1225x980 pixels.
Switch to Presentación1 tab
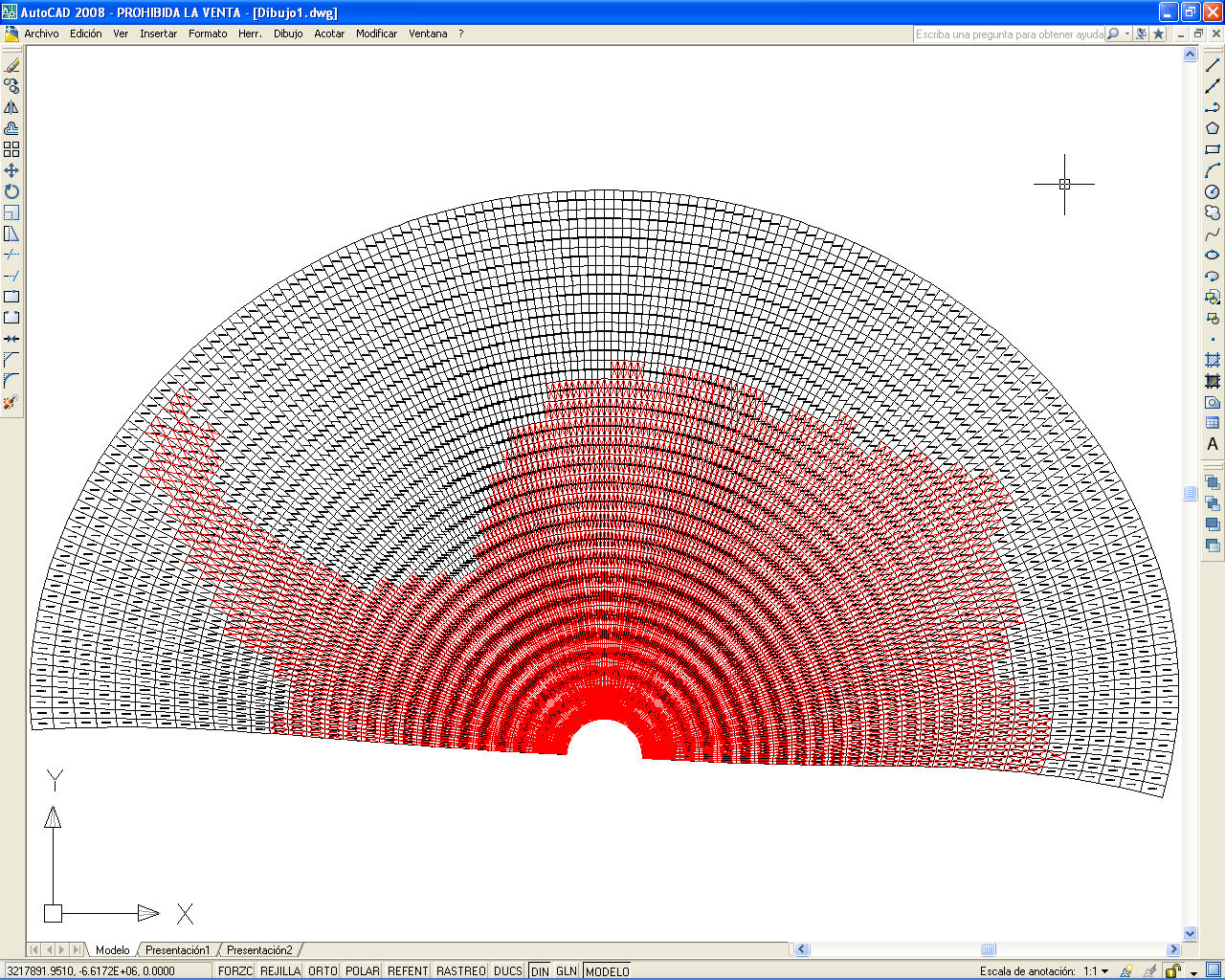point(177,950)
